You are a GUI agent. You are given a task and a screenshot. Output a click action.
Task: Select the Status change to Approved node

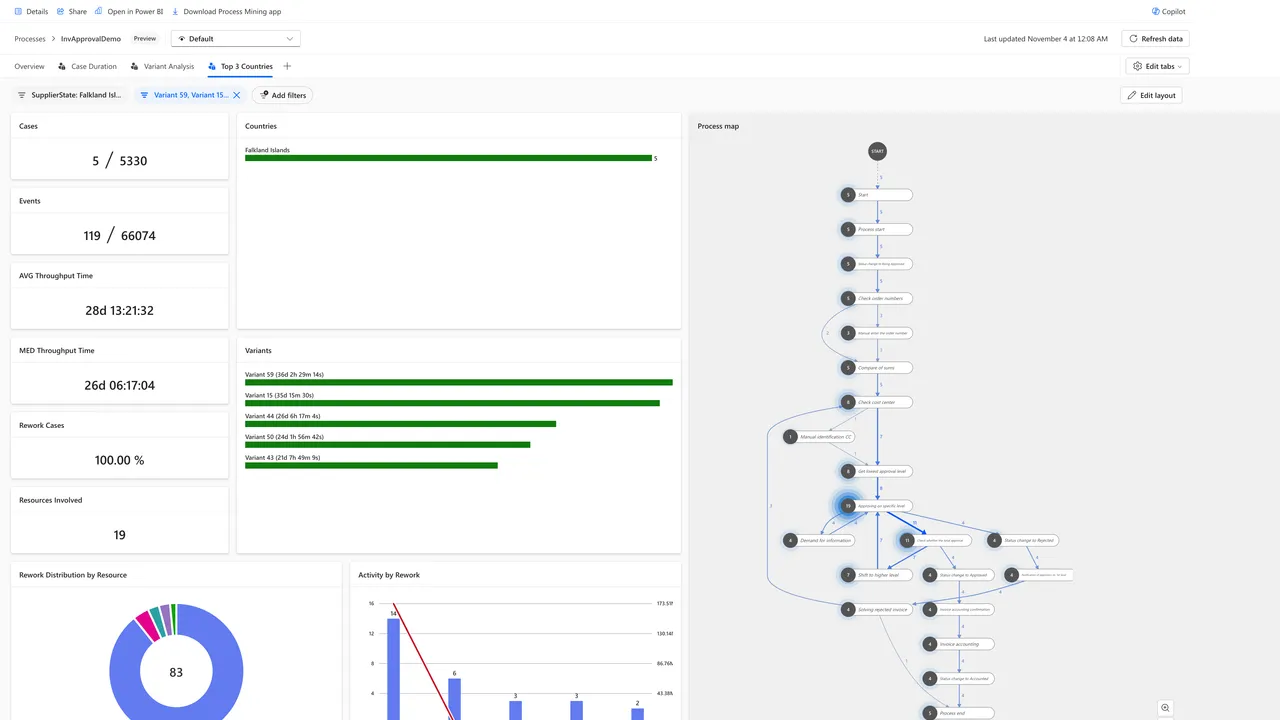point(959,575)
